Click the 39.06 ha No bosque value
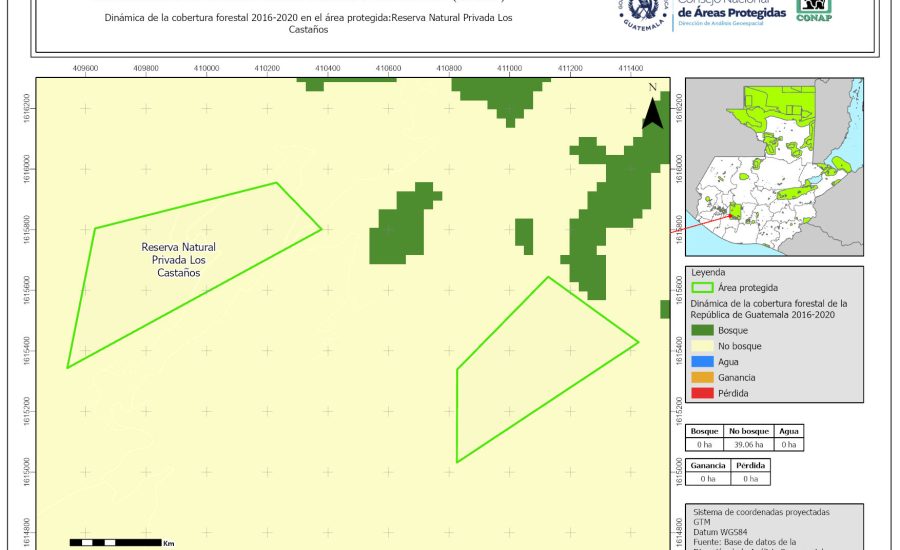The image size is (900, 550). pos(746,444)
